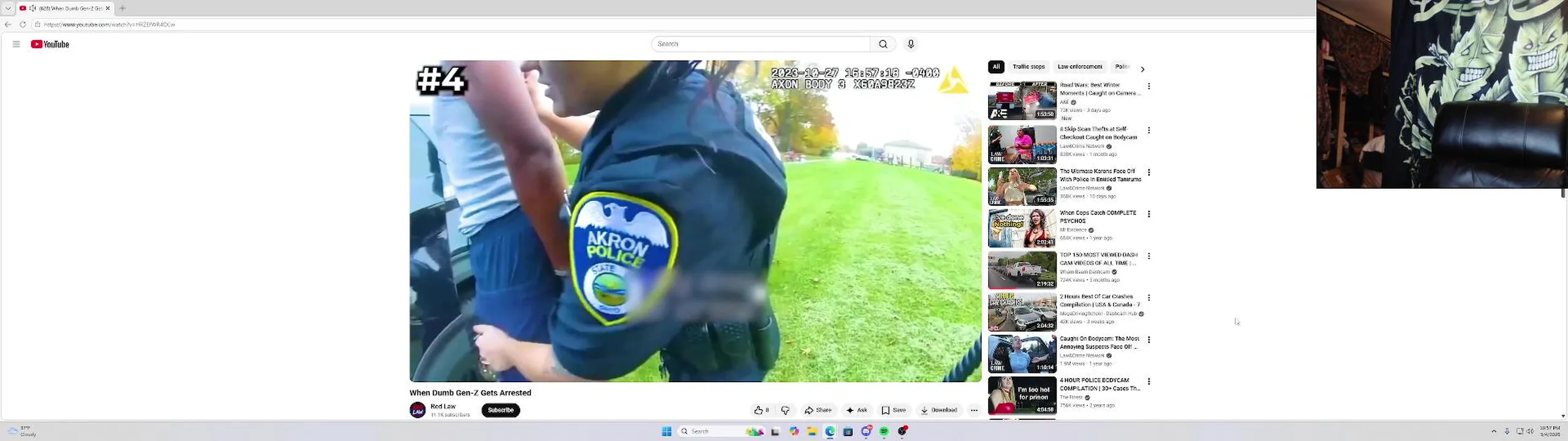Open the Ask AI button under video
Image resolution: width=1568 pixels, height=441 pixels.
pyautogui.click(x=857, y=410)
